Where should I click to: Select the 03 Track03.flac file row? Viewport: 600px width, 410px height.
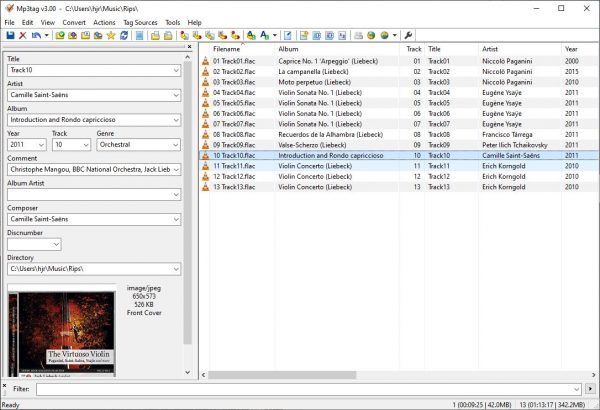(398, 82)
